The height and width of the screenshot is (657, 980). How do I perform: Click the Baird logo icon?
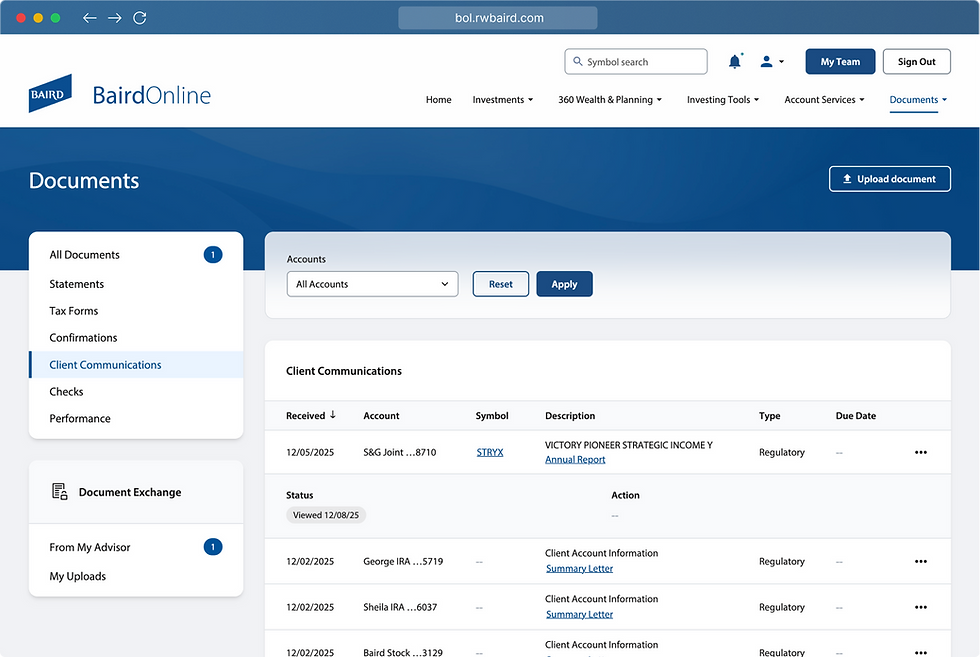(50, 94)
